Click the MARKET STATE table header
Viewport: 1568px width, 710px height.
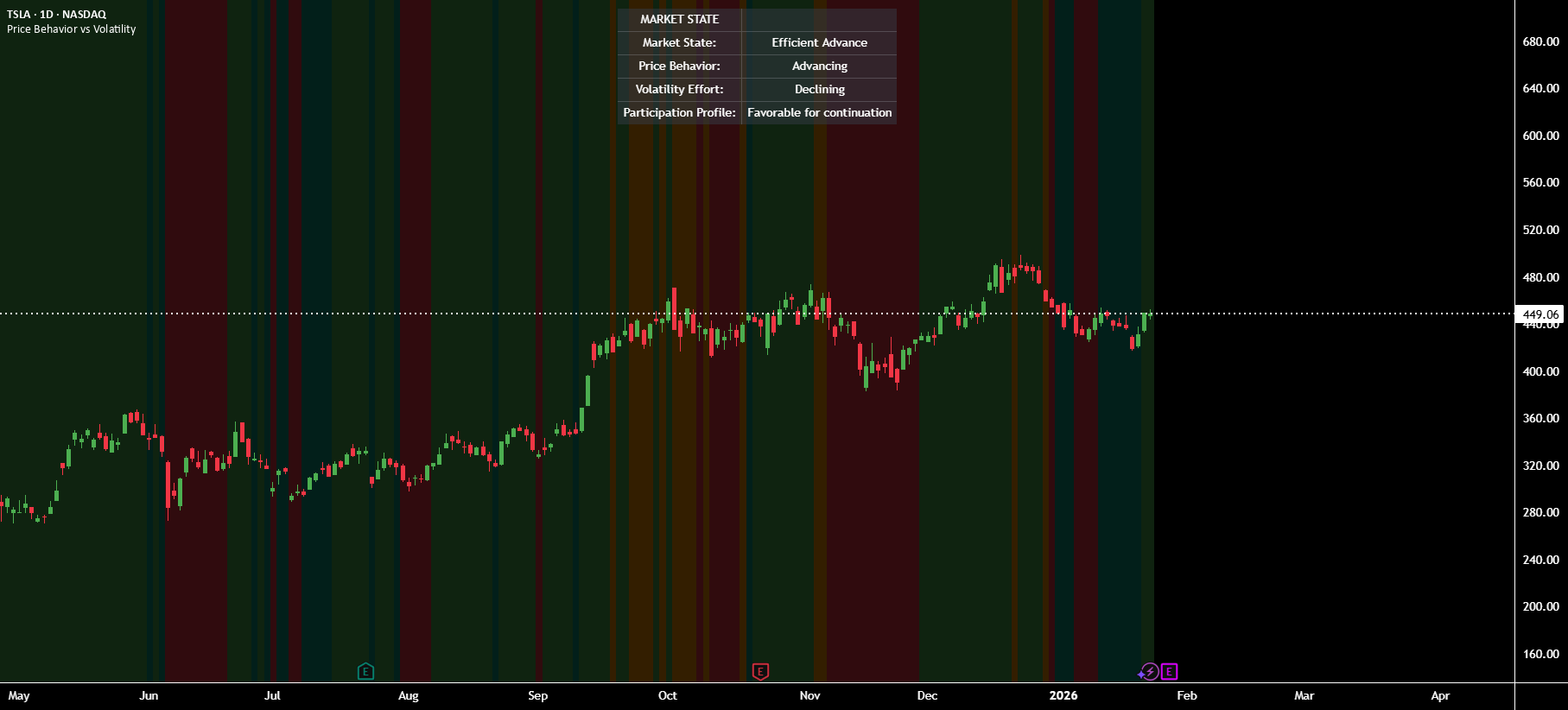[x=679, y=19]
